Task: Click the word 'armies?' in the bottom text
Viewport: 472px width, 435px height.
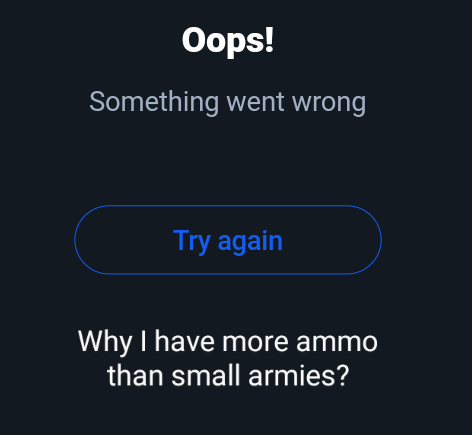Action: (x=299, y=375)
